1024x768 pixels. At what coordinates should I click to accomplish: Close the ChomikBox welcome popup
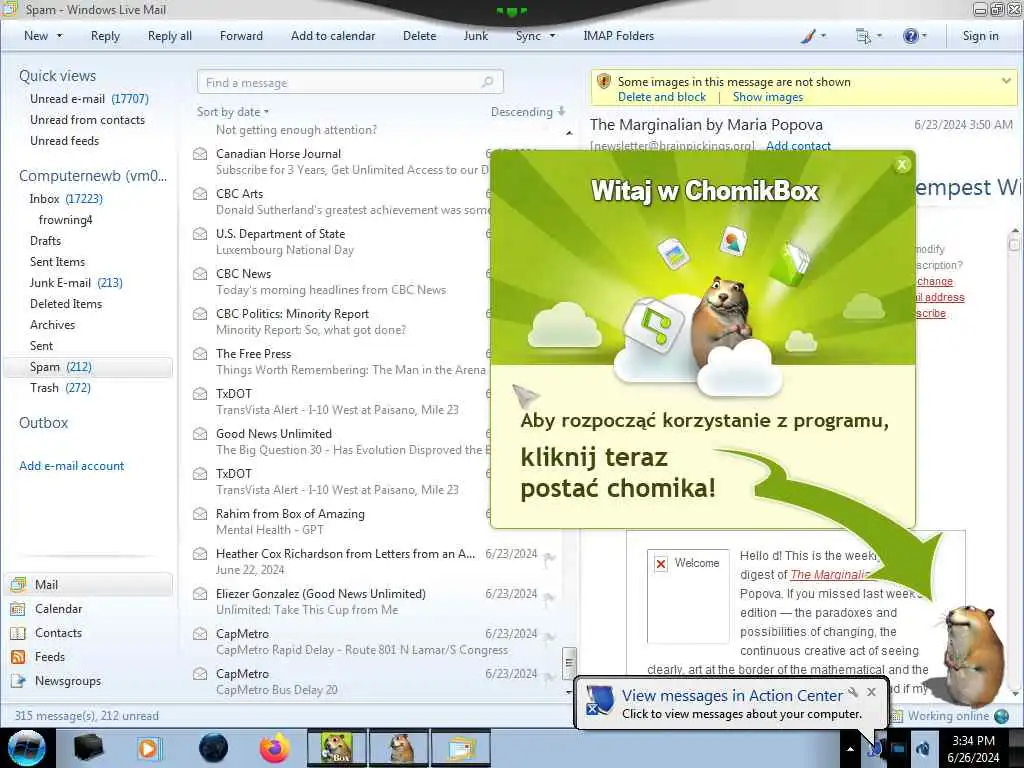coord(902,165)
